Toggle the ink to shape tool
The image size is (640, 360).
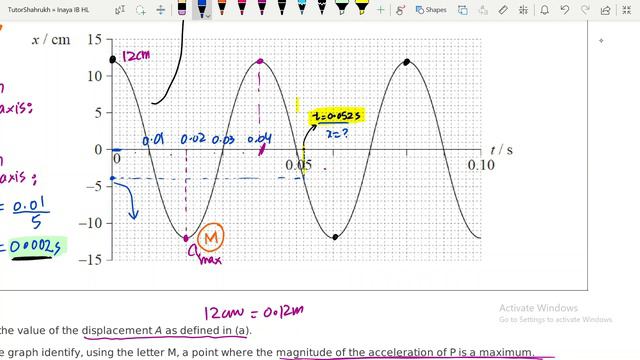[400, 10]
